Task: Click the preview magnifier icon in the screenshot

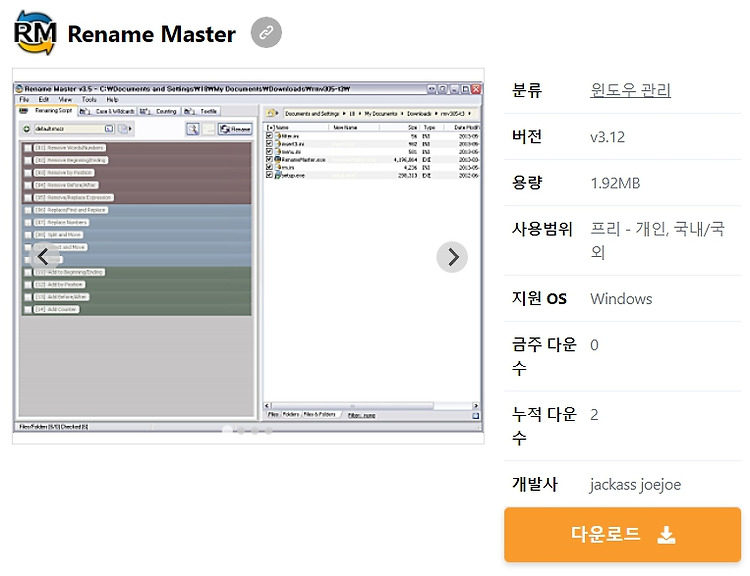Action: pyautogui.click(x=192, y=129)
